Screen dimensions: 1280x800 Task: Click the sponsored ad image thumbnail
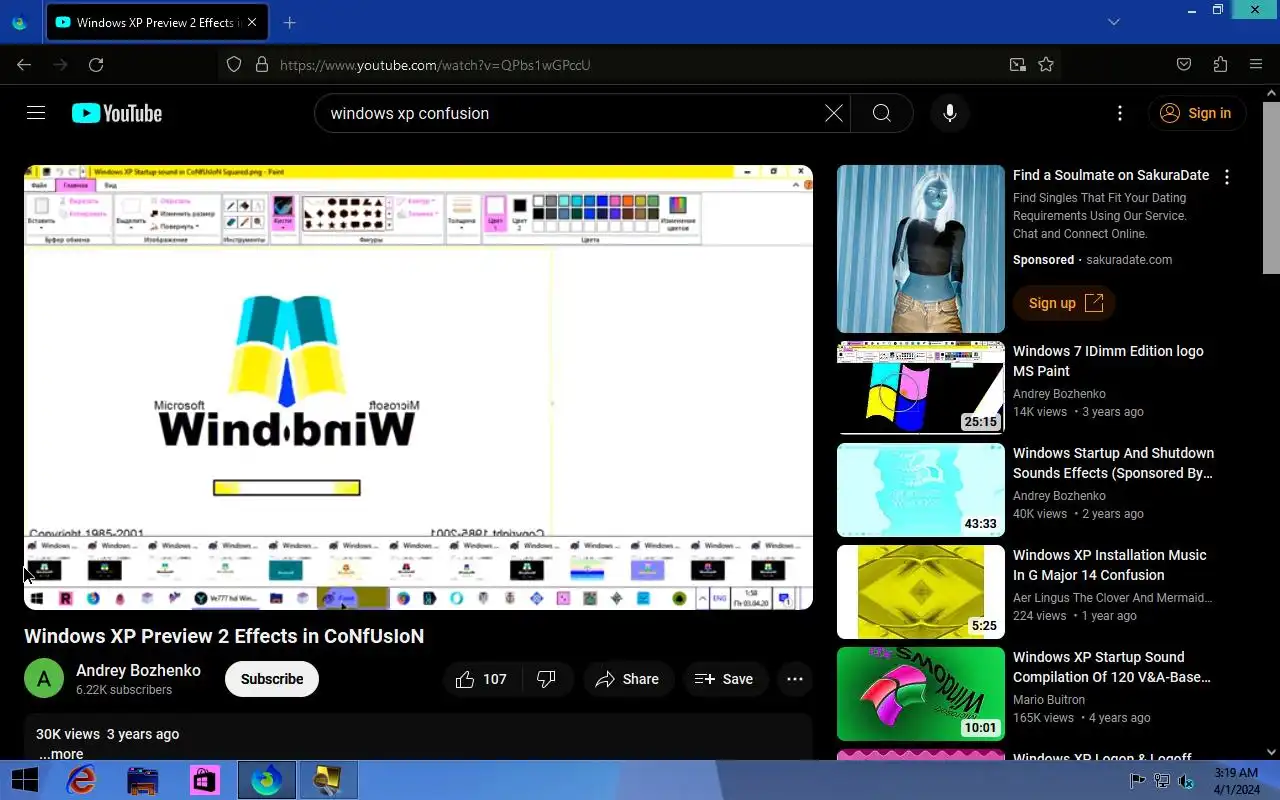pyautogui.click(x=921, y=249)
